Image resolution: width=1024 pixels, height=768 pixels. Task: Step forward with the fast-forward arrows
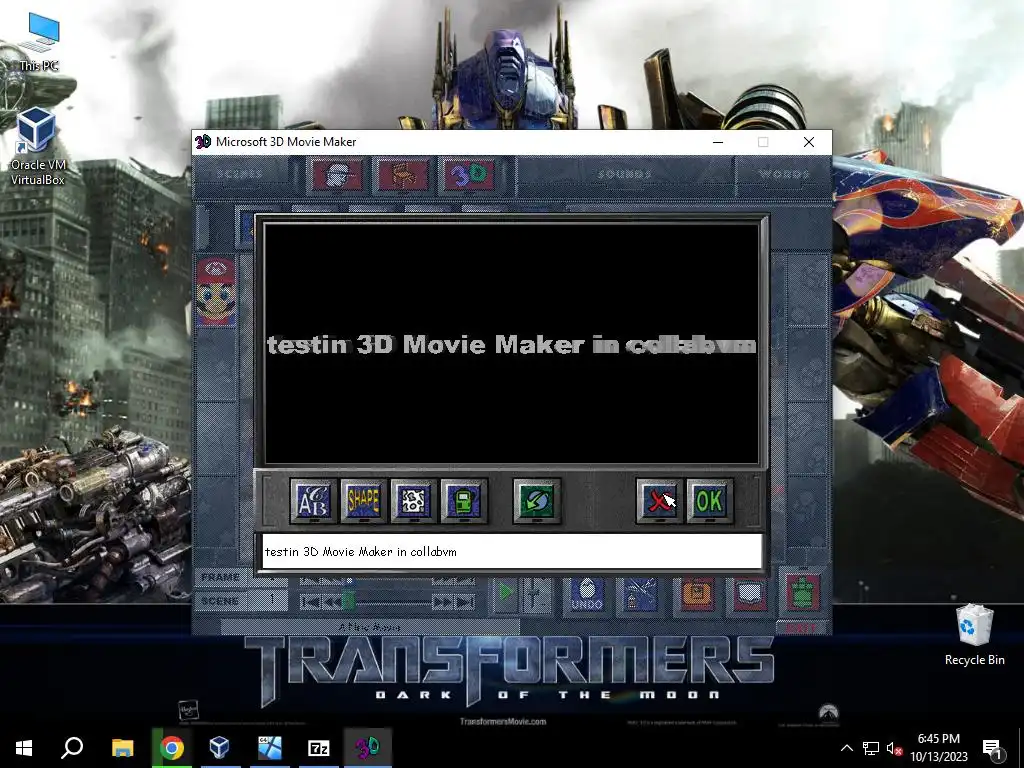tap(443, 602)
